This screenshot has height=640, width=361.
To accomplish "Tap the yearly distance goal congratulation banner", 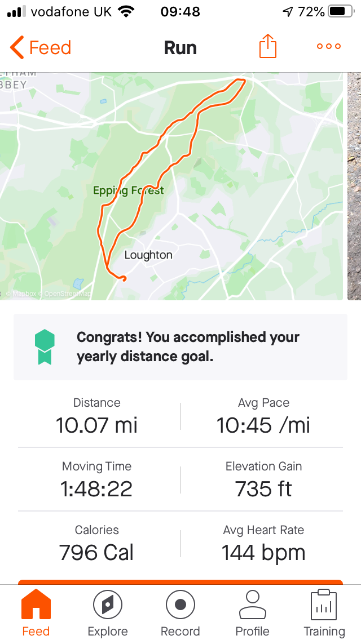I will (180, 347).
